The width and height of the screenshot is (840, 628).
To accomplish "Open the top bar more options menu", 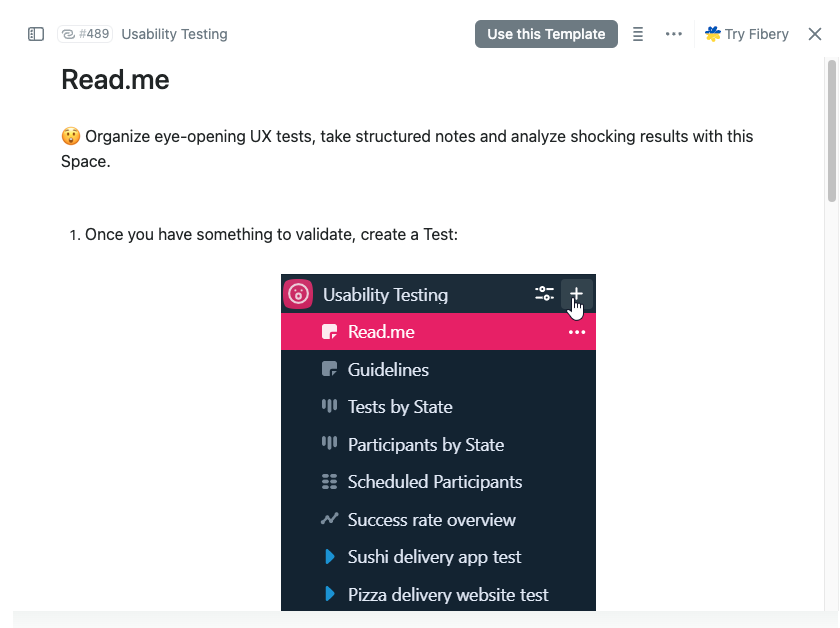I will [x=673, y=33].
